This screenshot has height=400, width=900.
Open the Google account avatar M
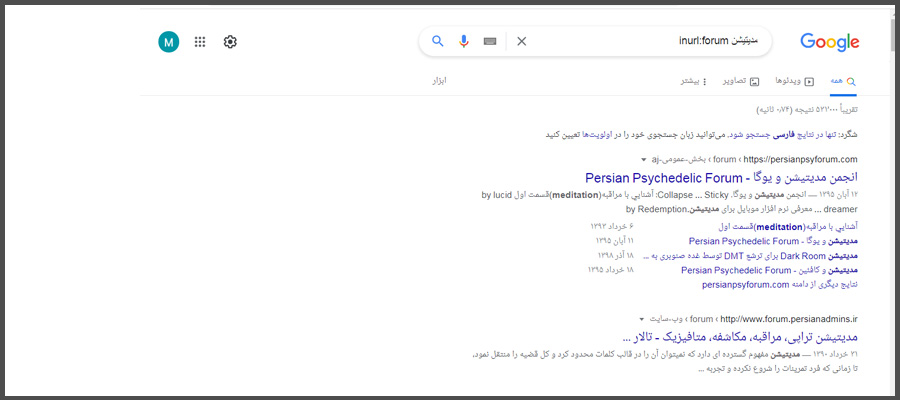pos(168,42)
